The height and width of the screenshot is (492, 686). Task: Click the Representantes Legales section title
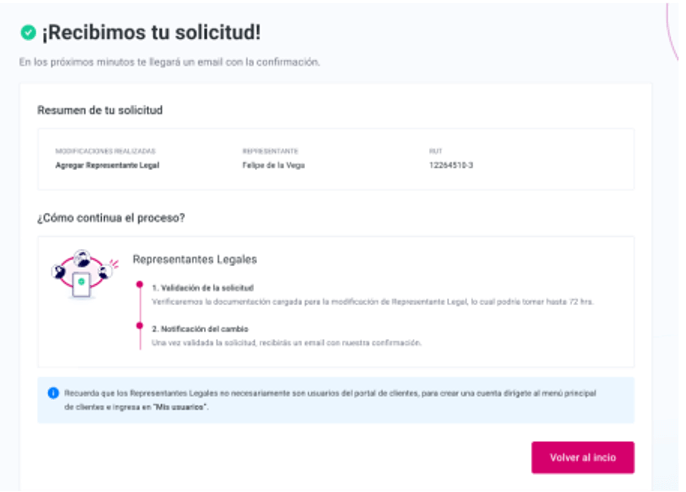195,259
